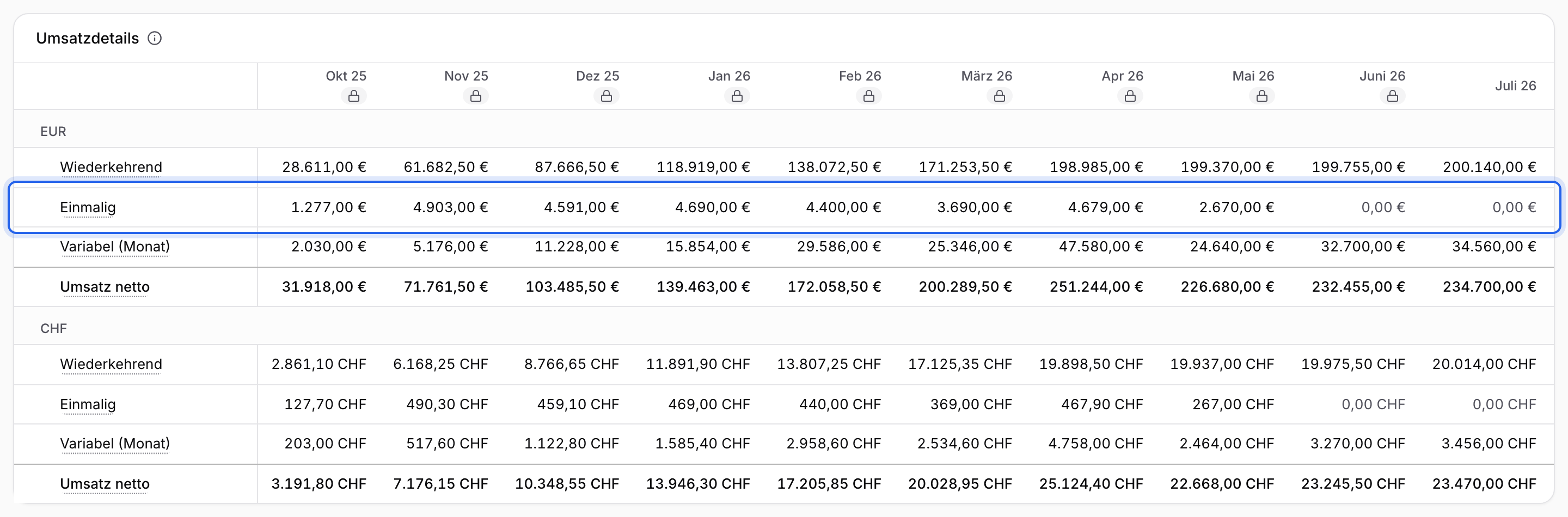
Task: Click the Juli 26 column header
Action: (x=1516, y=86)
